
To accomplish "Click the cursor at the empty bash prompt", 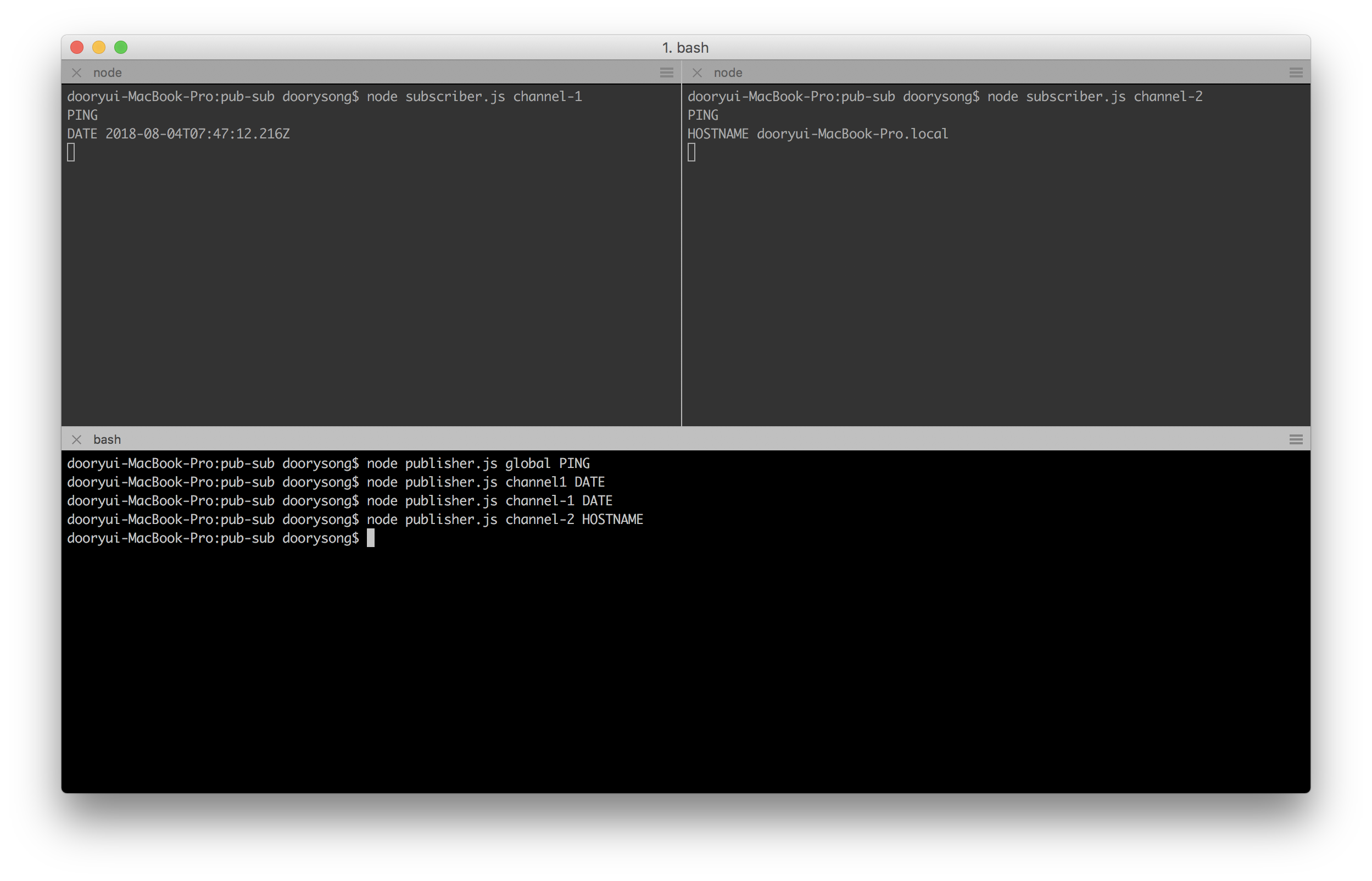I will 371,538.
